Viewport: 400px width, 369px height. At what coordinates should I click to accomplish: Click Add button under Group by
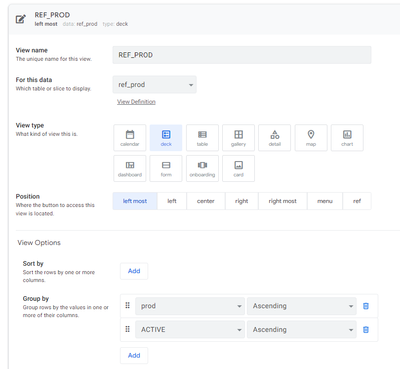[x=134, y=355]
